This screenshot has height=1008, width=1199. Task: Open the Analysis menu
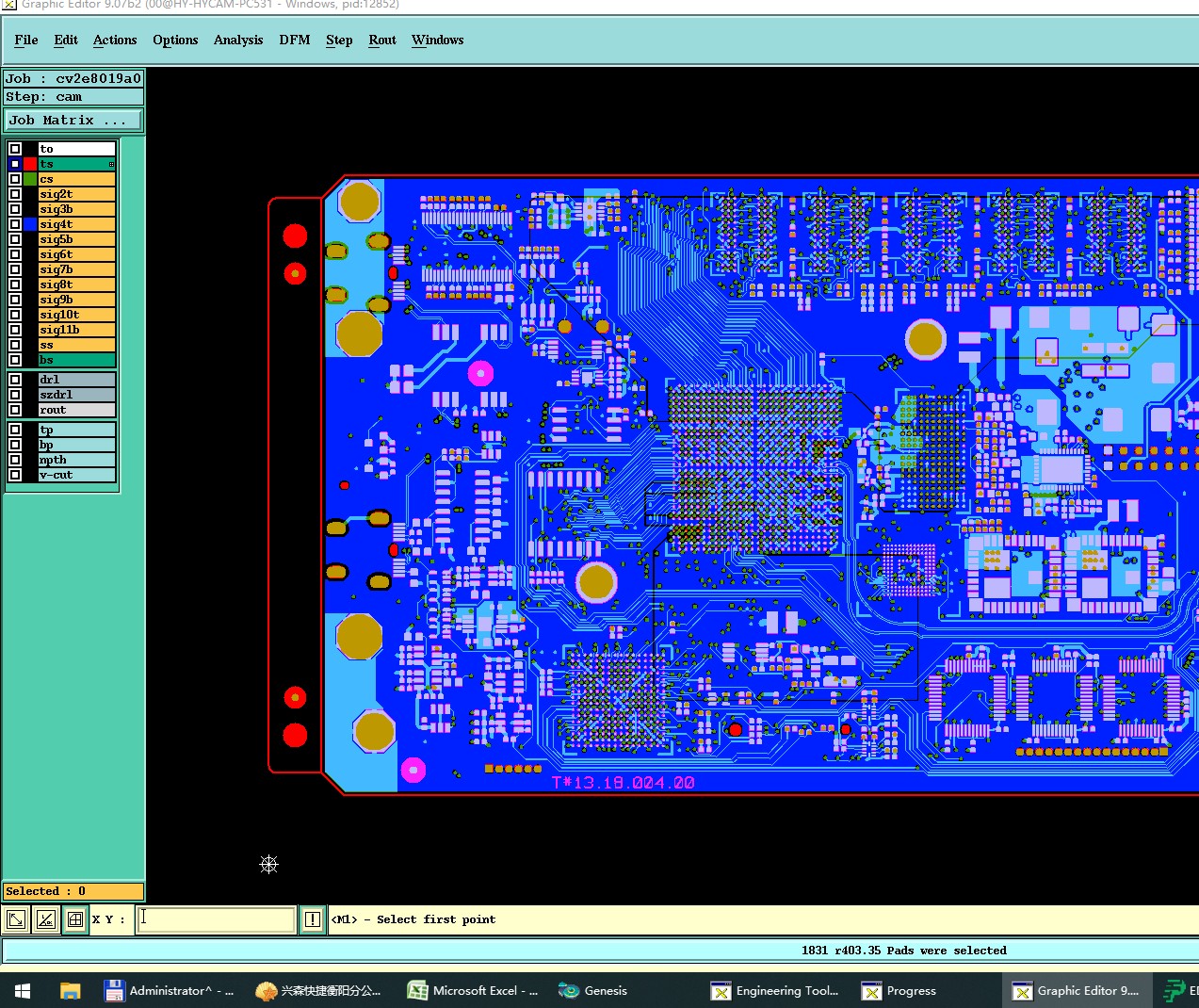coord(238,40)
